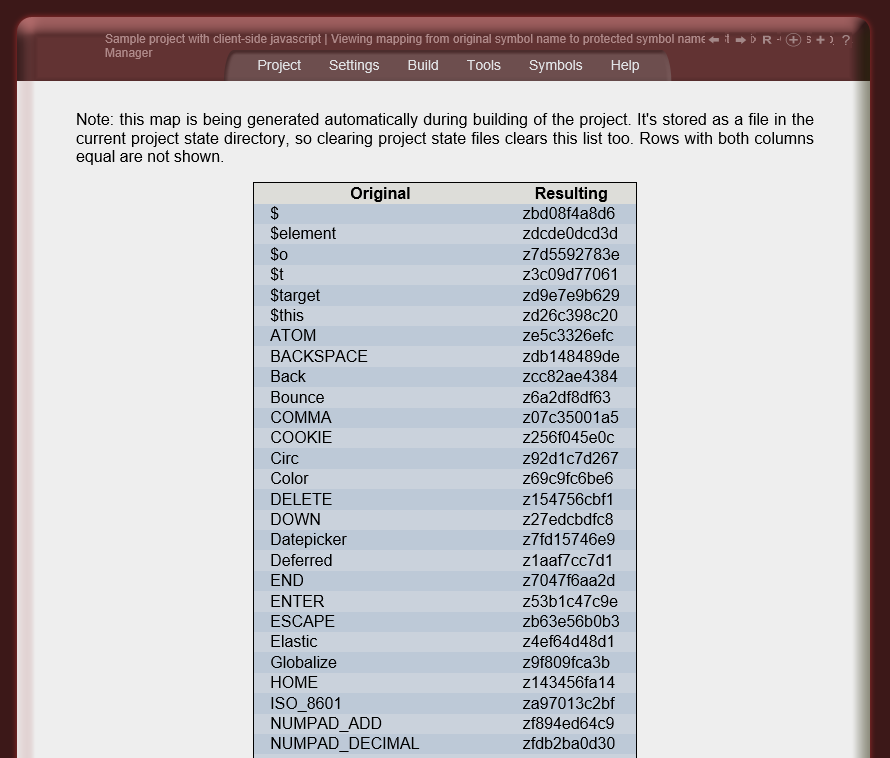Image resolution: width=890 pixels, height=758 pixels.
Task: Select the $element row in Original column
Action: pos(303,234)
